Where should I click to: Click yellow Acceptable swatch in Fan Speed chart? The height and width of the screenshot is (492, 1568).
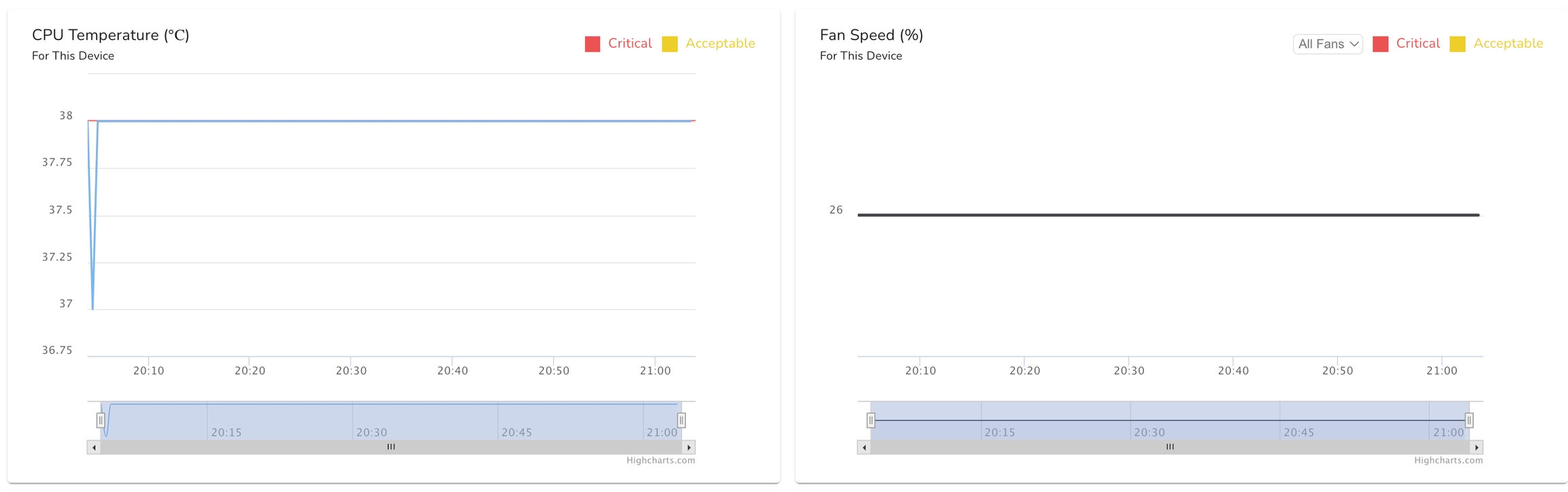pos(1458,44)
